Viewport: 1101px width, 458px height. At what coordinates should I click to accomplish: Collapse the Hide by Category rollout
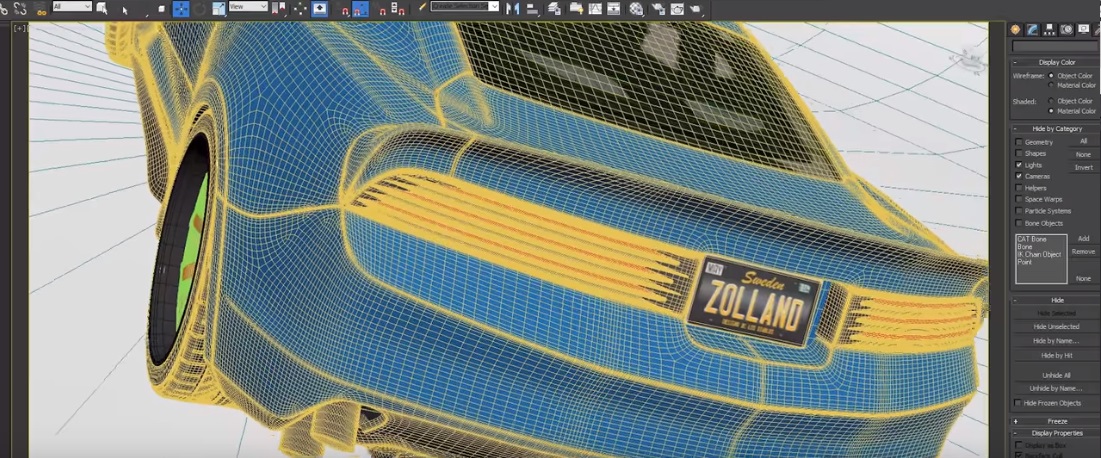pos(1057,128)
